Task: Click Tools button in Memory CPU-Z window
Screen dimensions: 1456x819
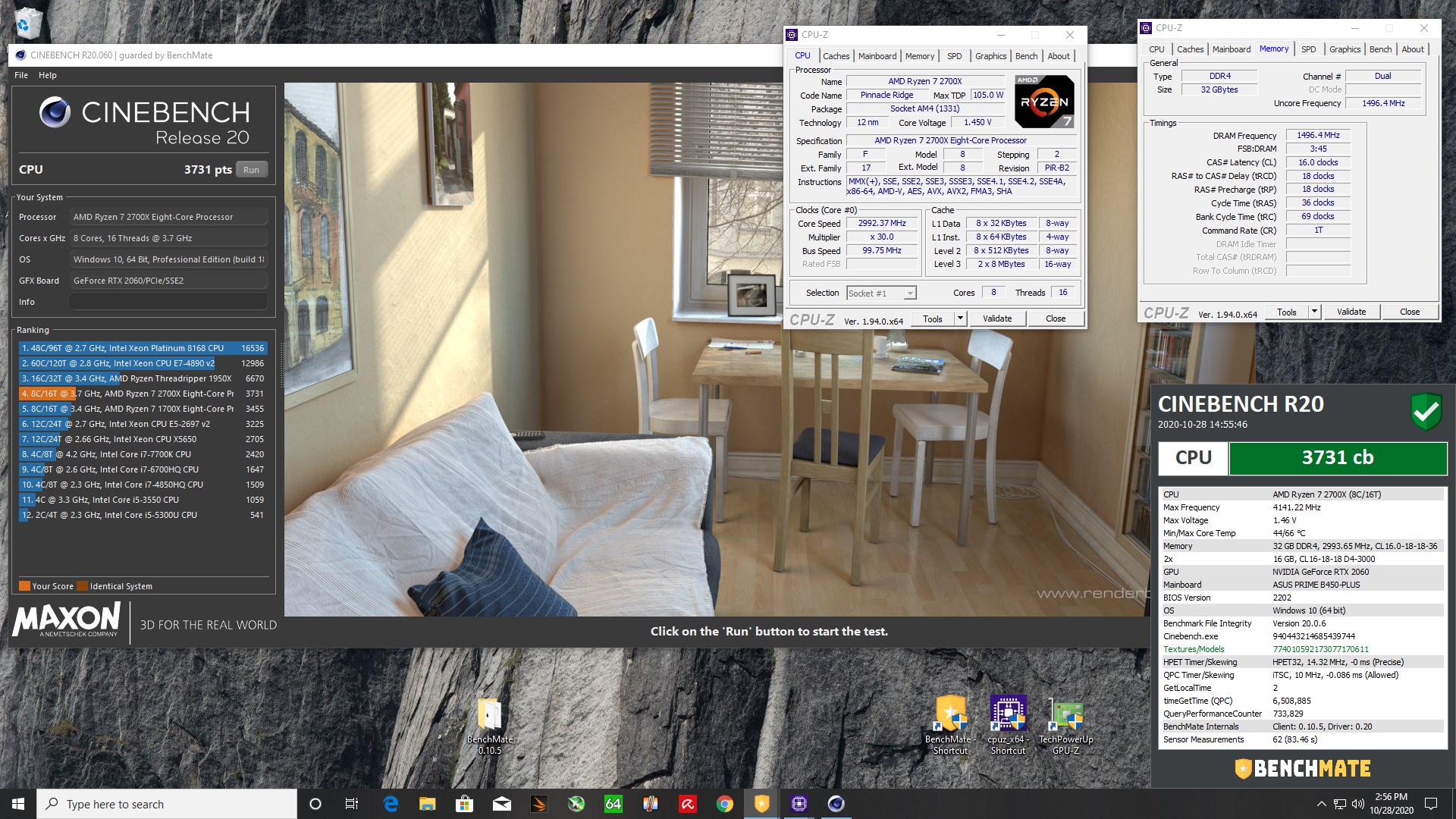Action: tap(1287, 312)
